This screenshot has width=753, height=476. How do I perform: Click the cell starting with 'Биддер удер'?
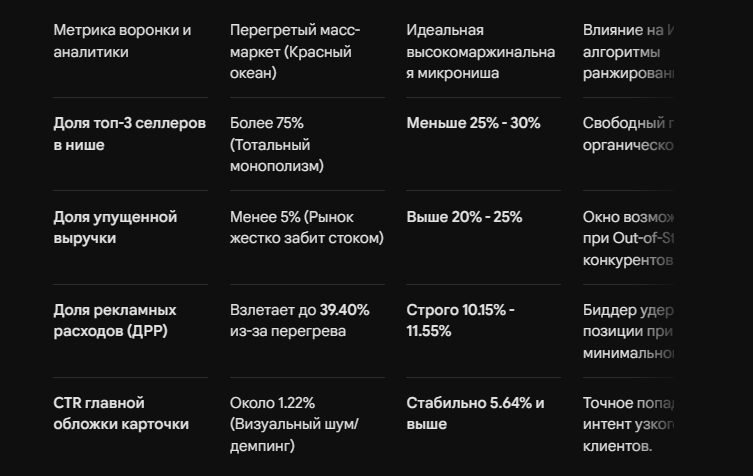tap(628, 331)
